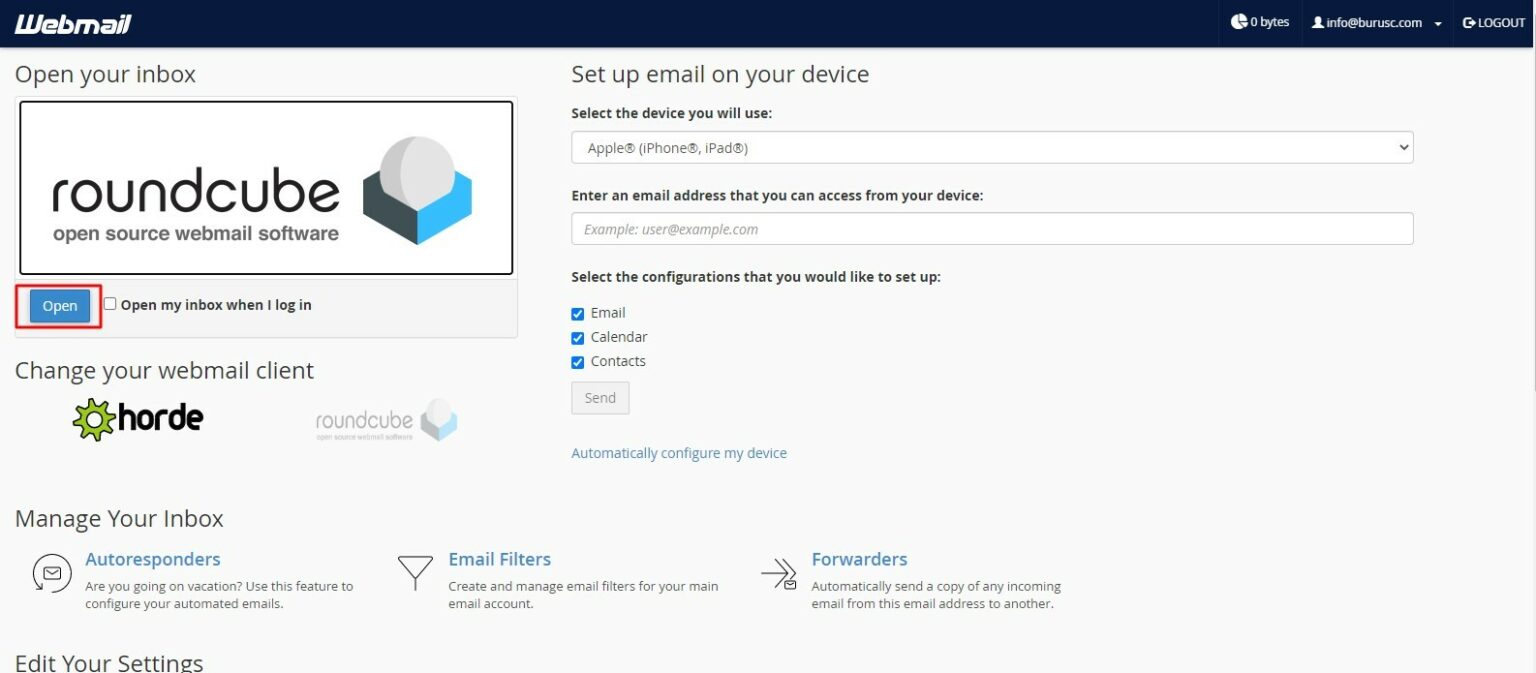Open the device selection dropdown

click(x=992, y=146)
